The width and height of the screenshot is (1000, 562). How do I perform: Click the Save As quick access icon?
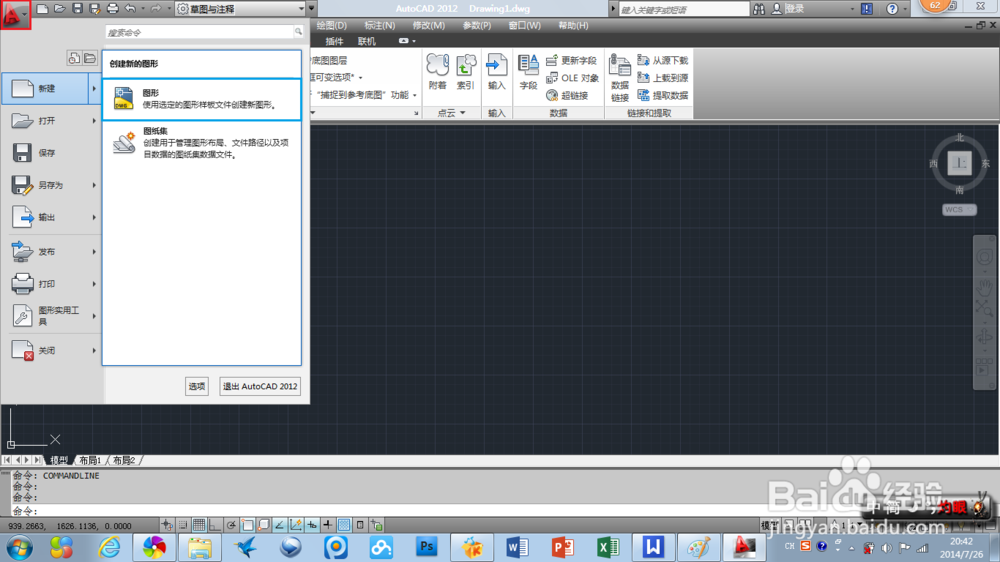coord(94,9)
